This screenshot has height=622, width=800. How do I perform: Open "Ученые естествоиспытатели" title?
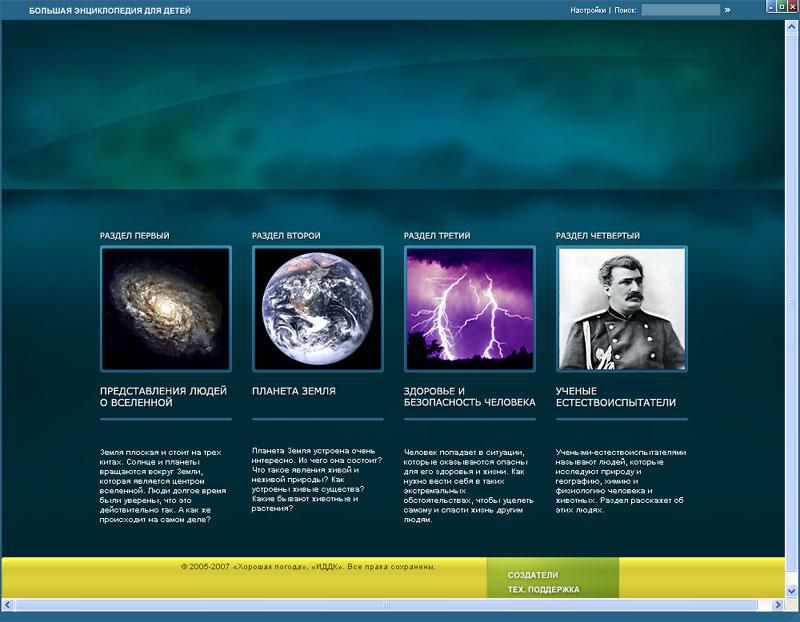pyautogui.click(x=616, y=396)
